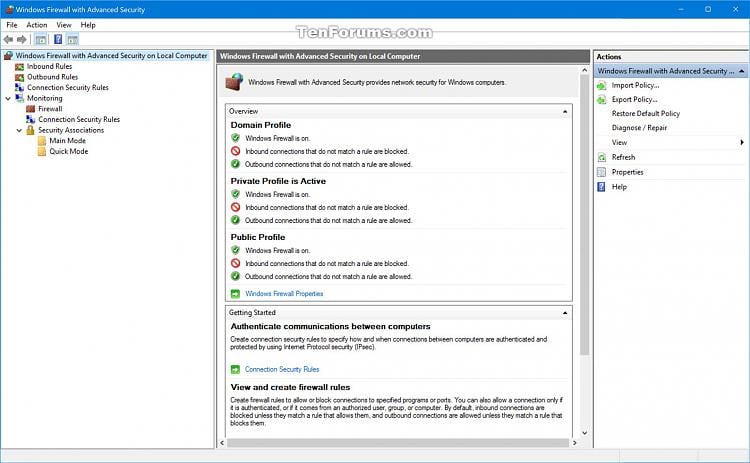Collapse the Getting Started section
The height and width of the screenshot is (463, 750).
(565, 313)
